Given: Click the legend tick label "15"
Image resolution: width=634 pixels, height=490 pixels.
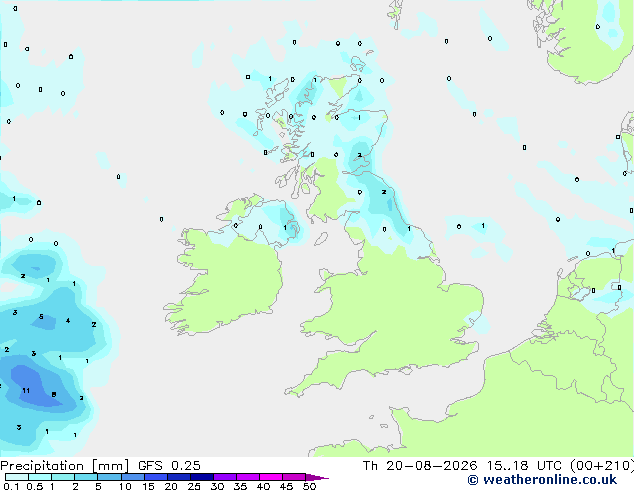Looking at the screenshot, I should coord(148,486).
